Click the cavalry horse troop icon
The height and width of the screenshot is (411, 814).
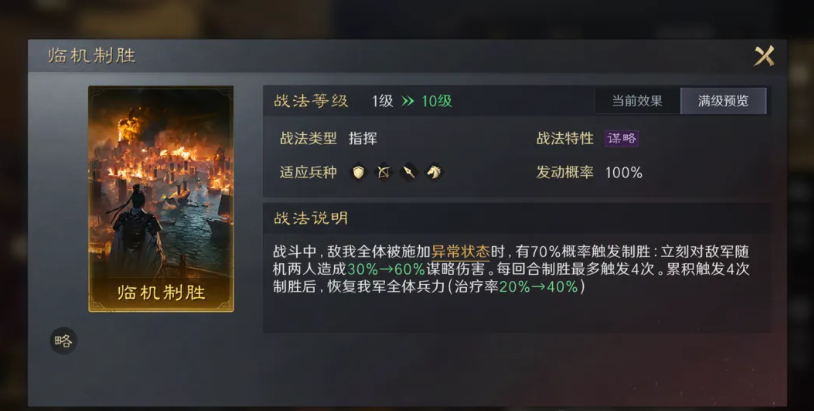[x=434, y=172]
